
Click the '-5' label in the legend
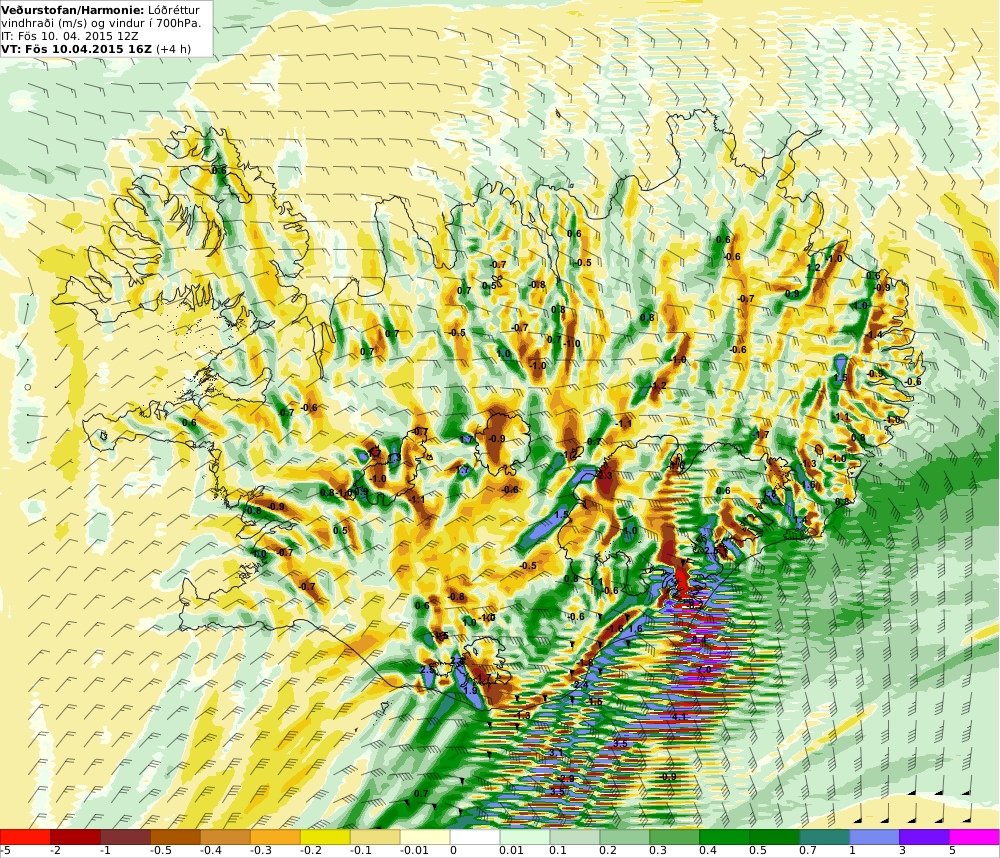point(6,851)
